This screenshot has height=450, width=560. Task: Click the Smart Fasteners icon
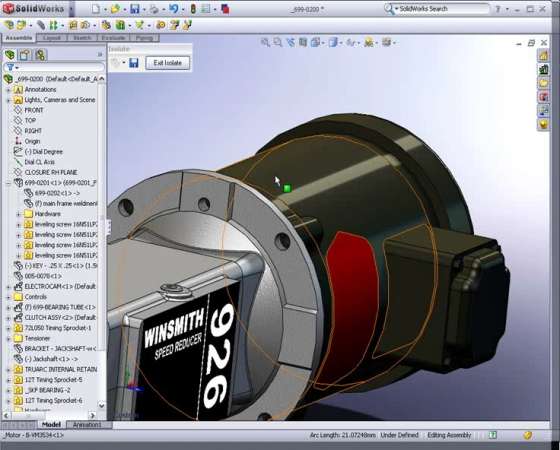click(x=73, y=25)
